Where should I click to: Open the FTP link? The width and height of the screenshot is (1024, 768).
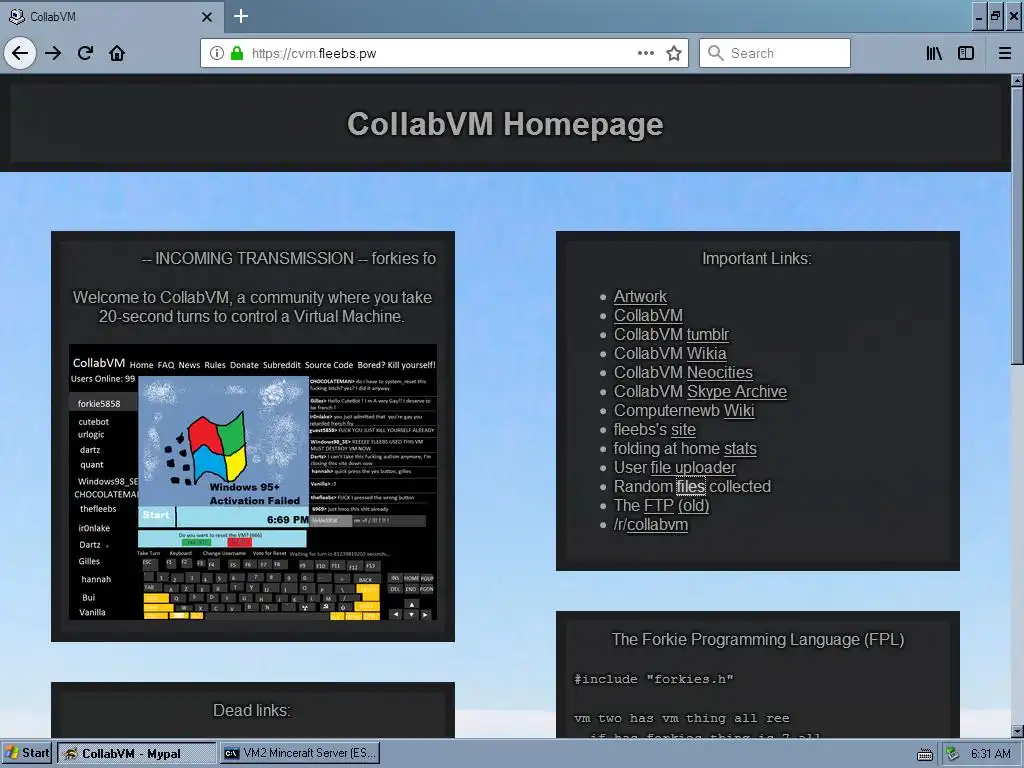[658, 505]
